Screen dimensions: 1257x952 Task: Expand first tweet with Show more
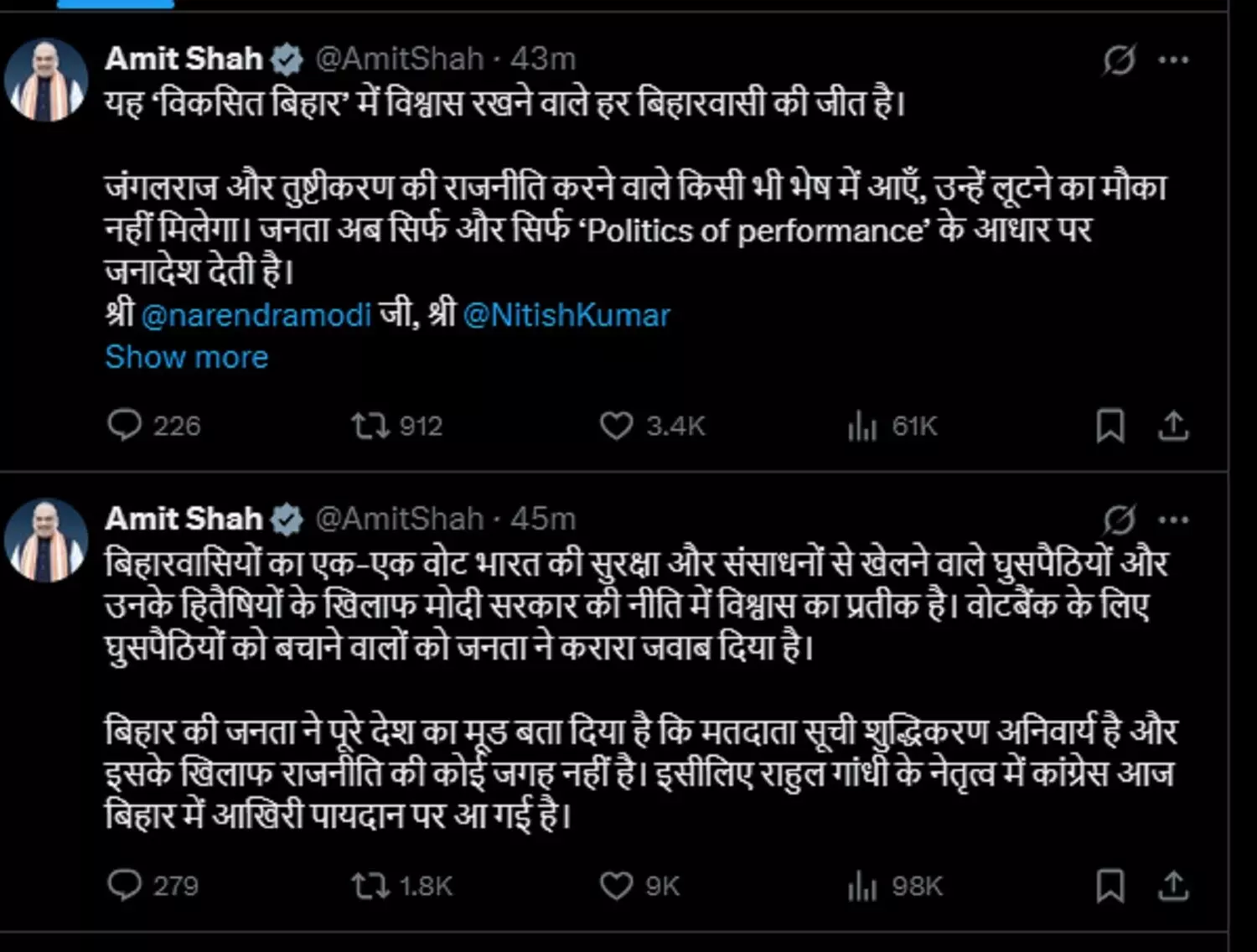(x=186, y=357)
